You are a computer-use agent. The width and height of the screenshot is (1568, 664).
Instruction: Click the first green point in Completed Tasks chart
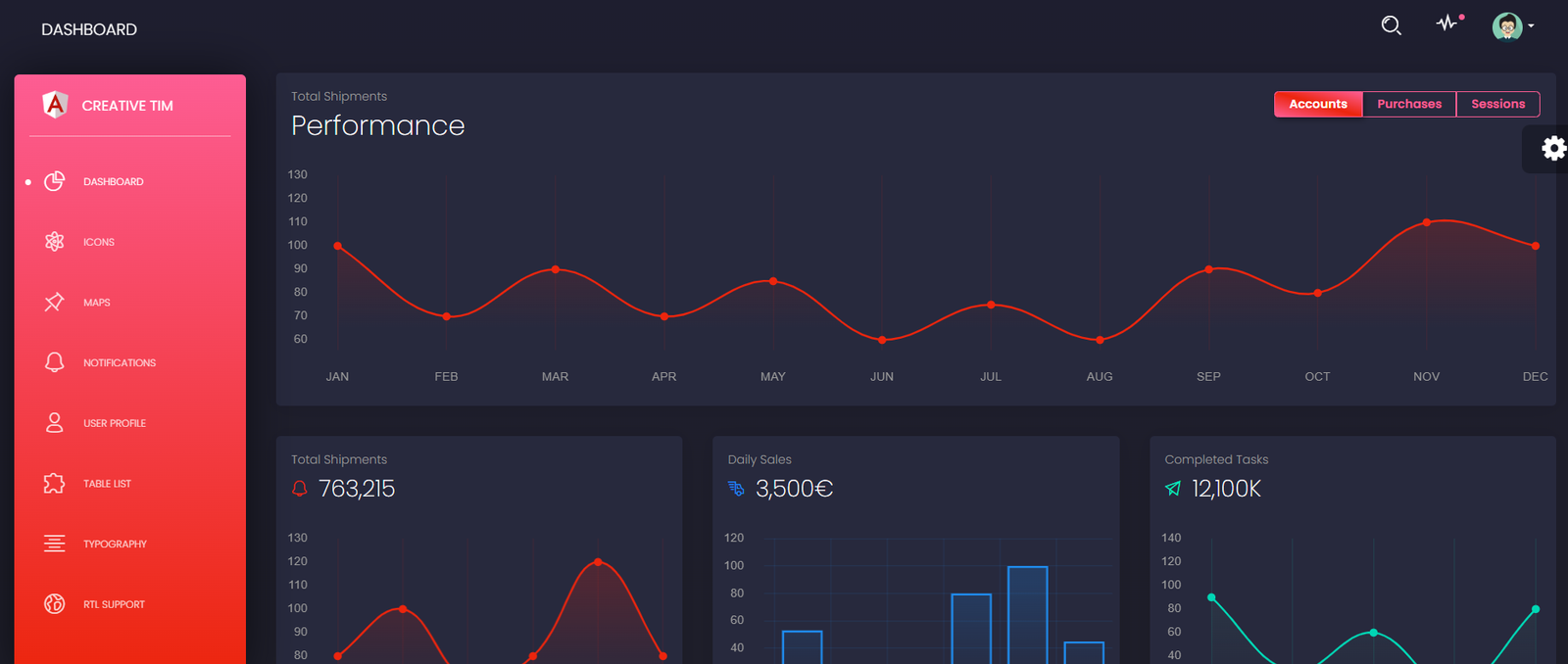[x=1212, y=597]
